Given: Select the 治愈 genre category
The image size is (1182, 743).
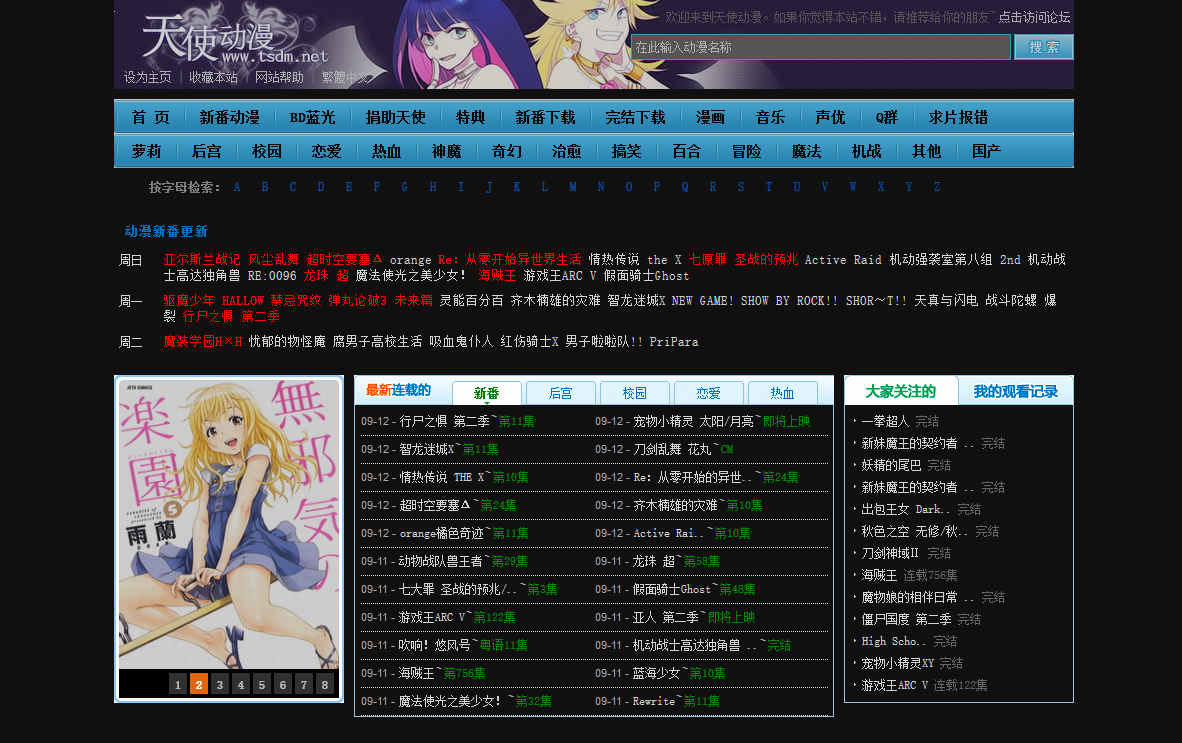Looking at the screenshot, I should (566, 151).
